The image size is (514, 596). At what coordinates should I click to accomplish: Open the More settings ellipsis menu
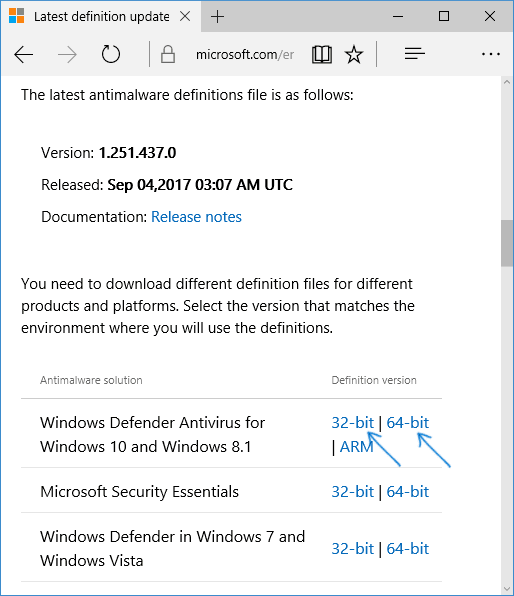(491, 54)
